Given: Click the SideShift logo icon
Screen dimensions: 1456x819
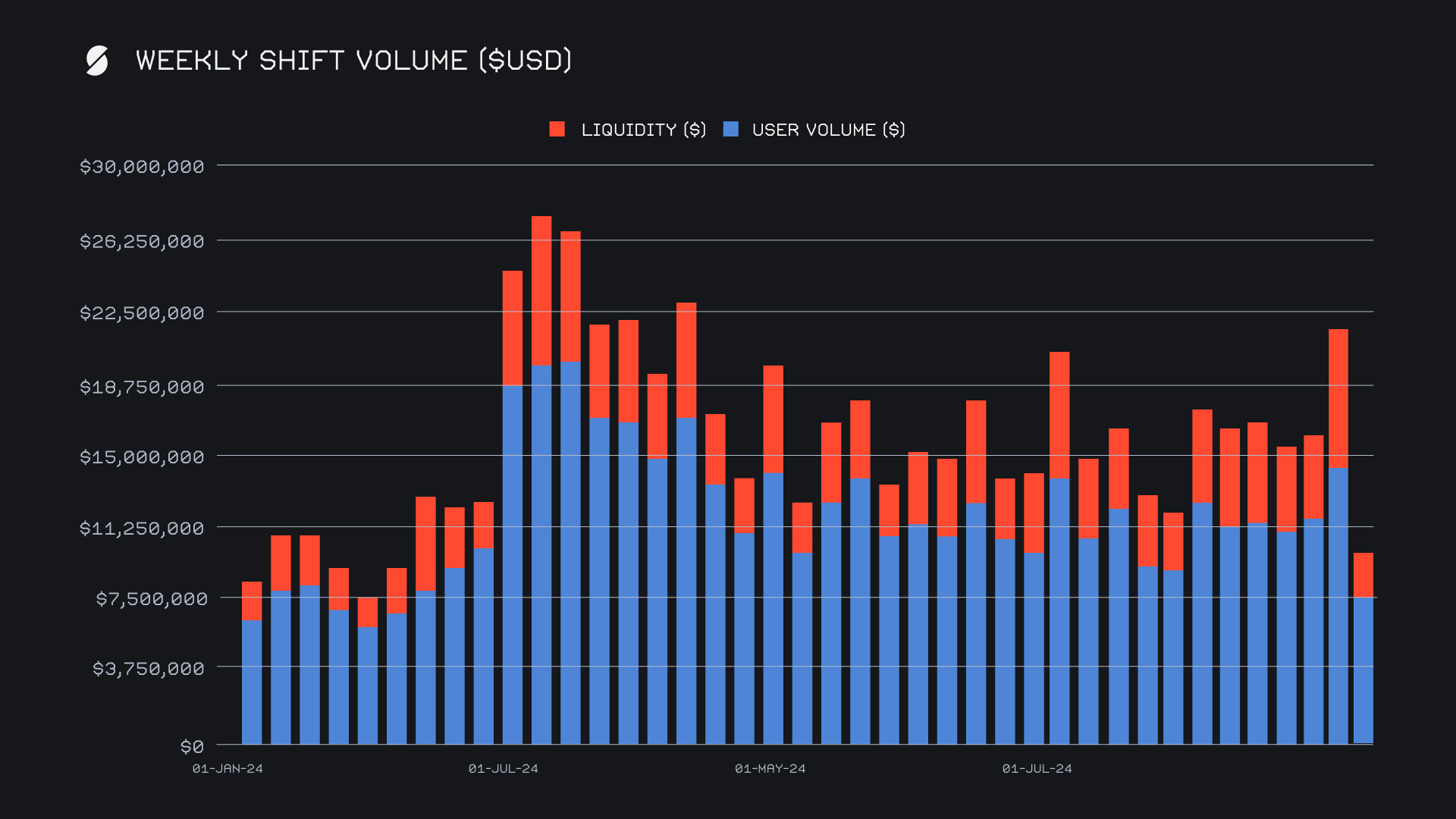Looking at the screenshot, I should 97,61.
